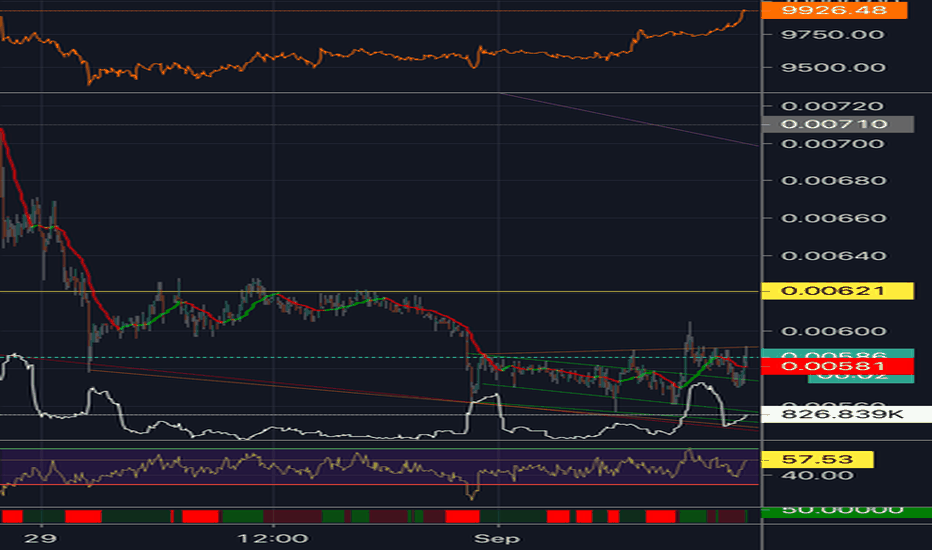Click the 9500.00 axis value
Viewport: 932px width, 550px height.
(x=833, y=67)
